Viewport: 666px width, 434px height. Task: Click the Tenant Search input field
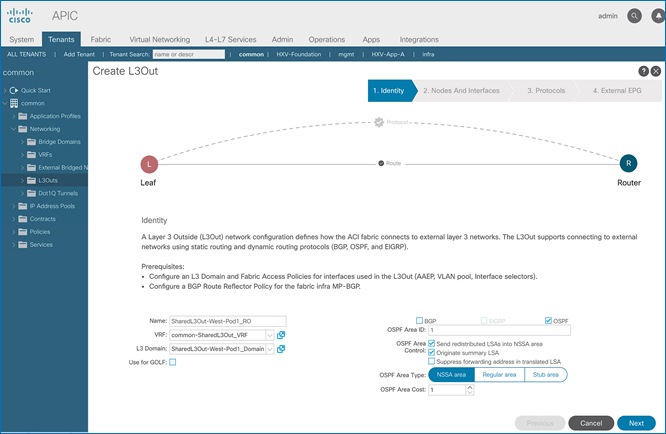click(189, 54)
